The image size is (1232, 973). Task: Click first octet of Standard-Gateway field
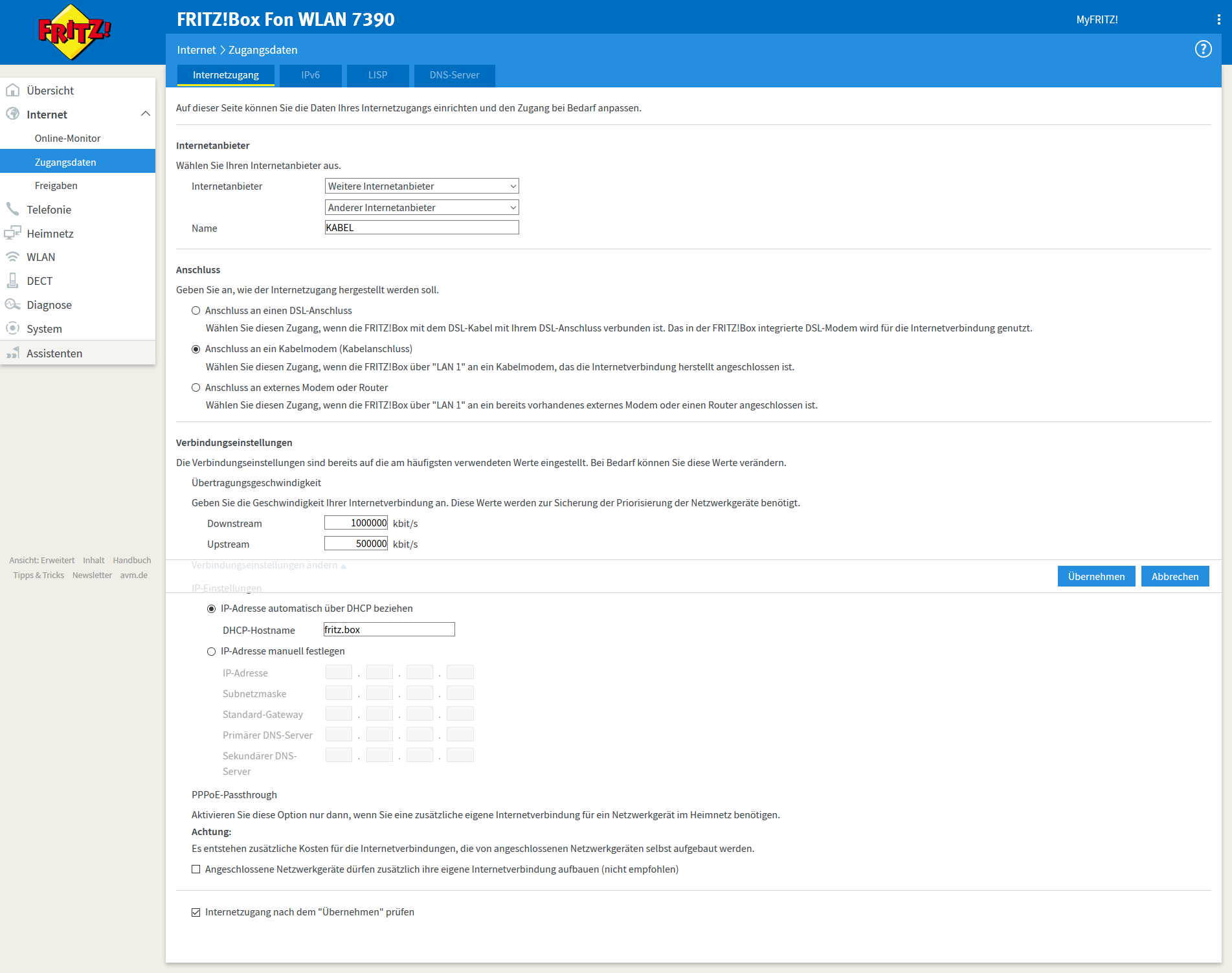click(x=339, y=713)
